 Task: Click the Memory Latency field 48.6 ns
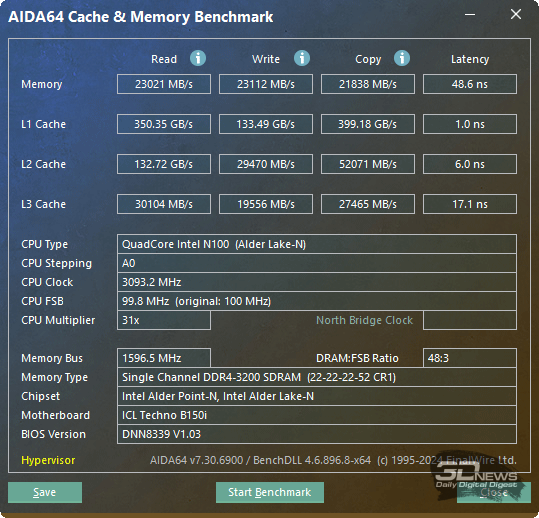tap(470, 84)
